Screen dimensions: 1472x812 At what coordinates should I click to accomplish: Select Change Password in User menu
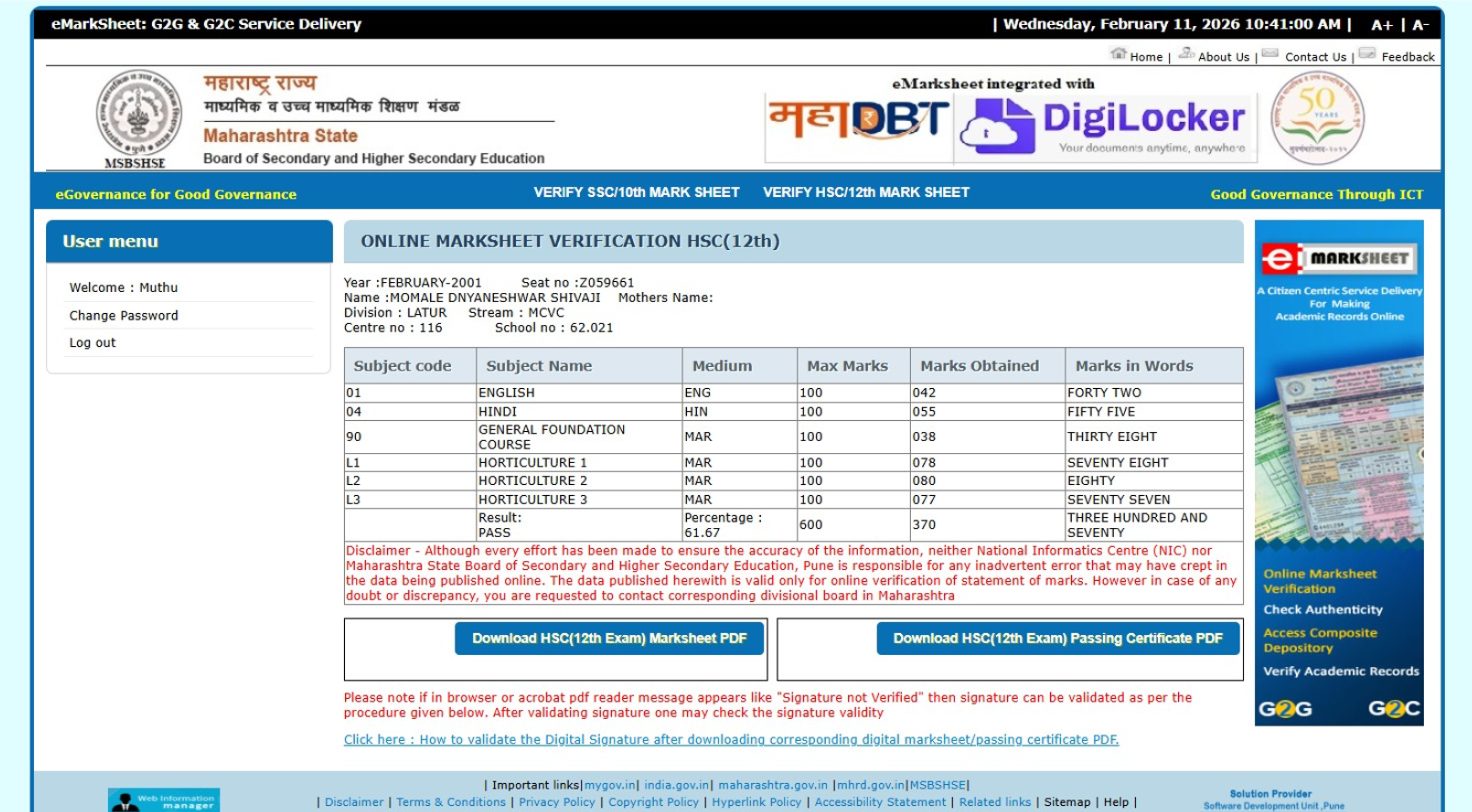point(124,316)
